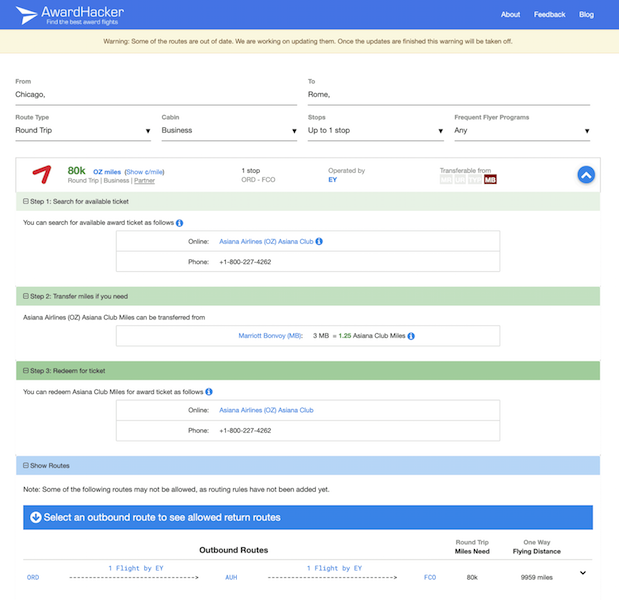Click the 'ORD - FCO' route text
The width and height of the screenshot is (619, 600).
tap(258, 180)
